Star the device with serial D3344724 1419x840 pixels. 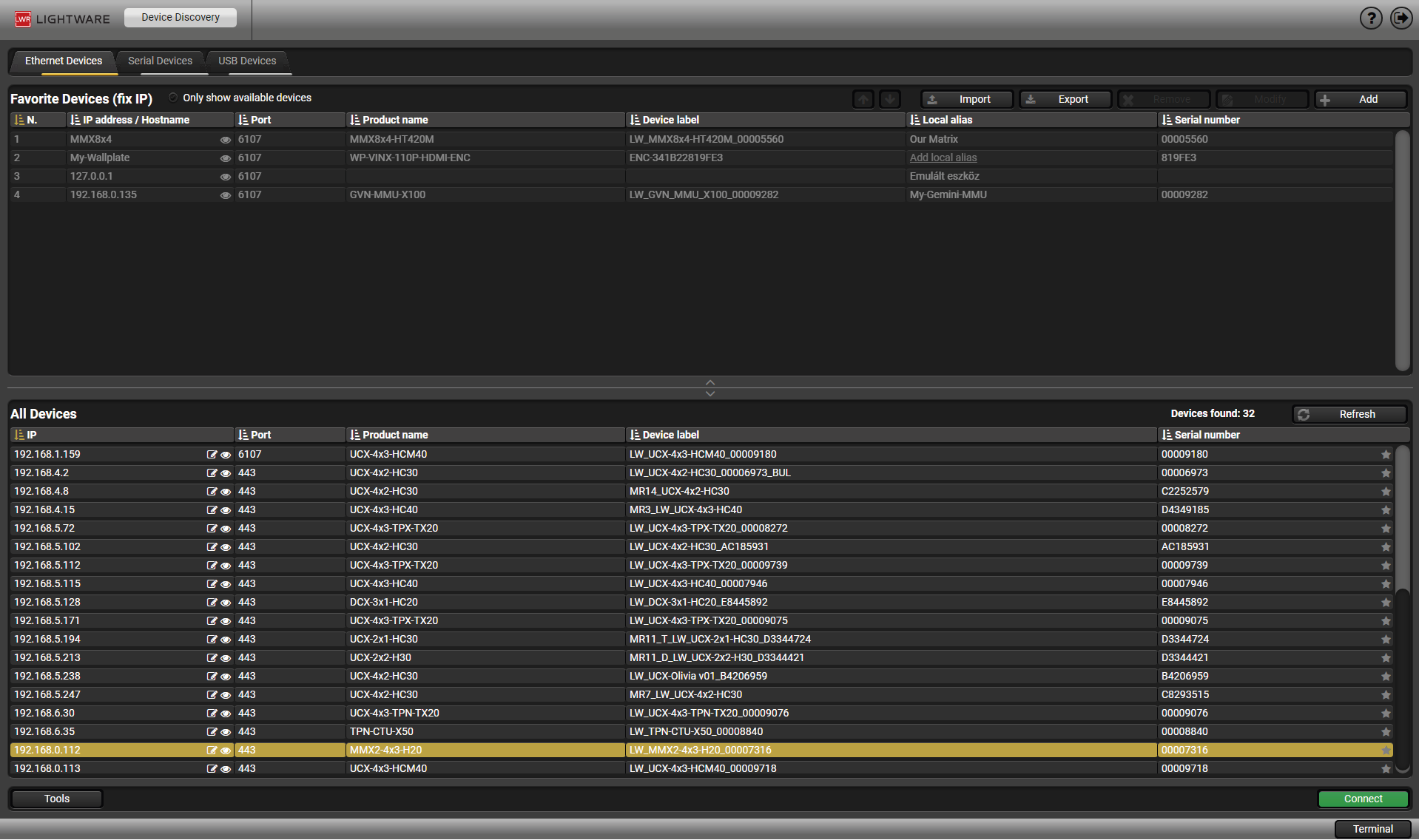click(1386, 640)
